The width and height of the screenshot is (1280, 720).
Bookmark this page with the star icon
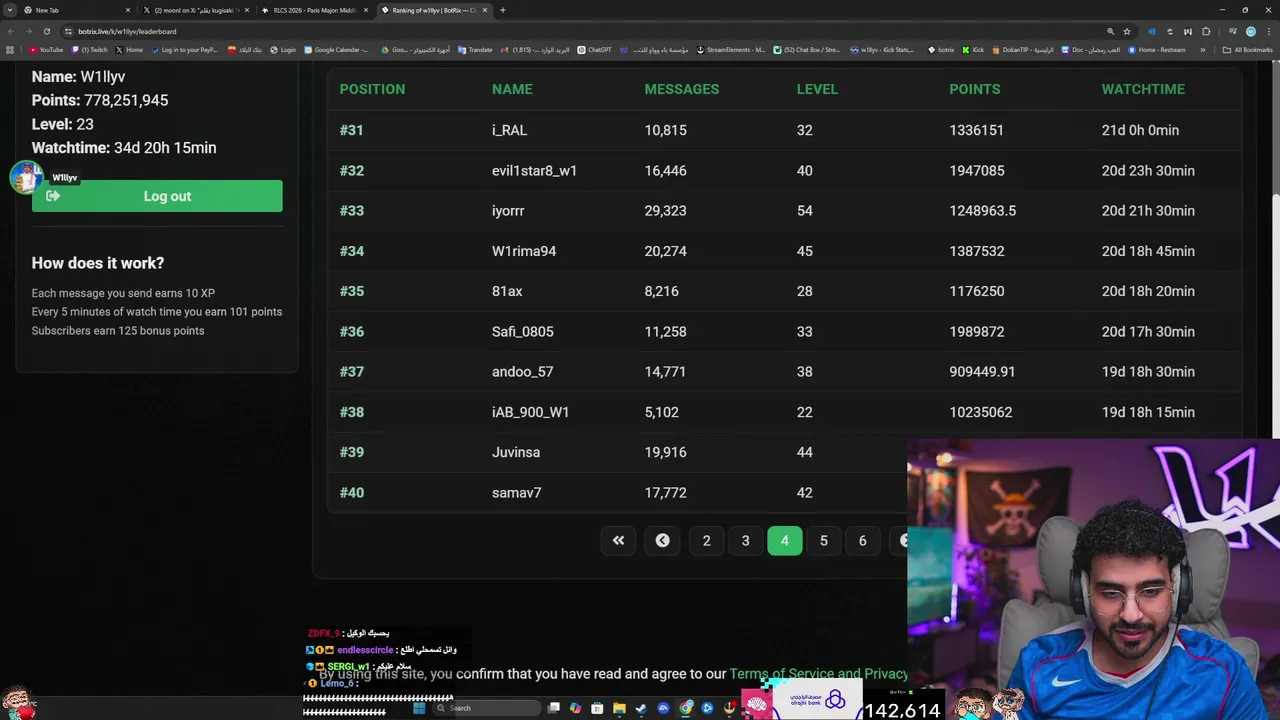pyautogui.click(x=1127, y=31)
